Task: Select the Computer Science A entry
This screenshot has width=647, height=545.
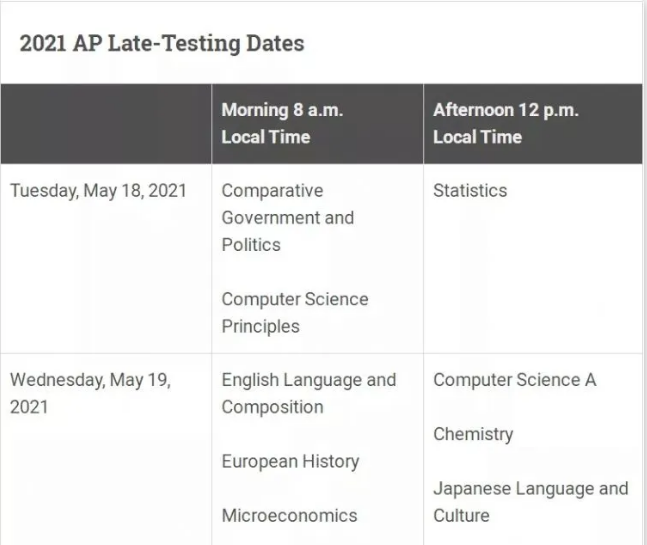Action: tap(515, 380)
